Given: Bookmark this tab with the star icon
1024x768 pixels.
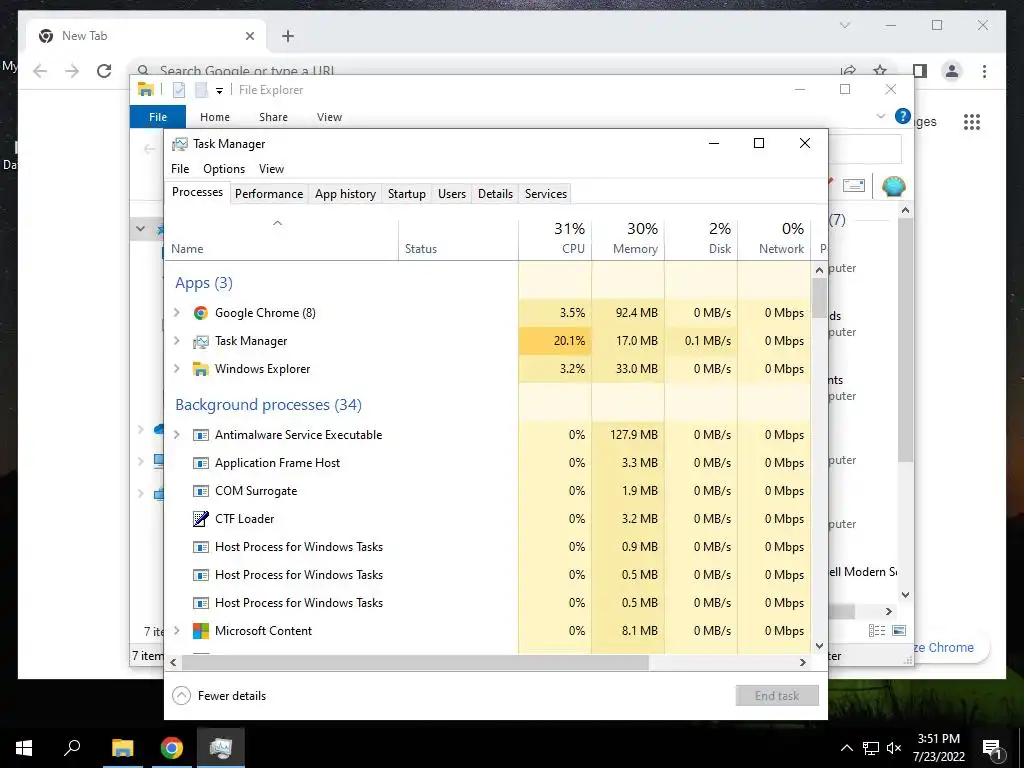Looking at the screenshot, I should (880, 70).
